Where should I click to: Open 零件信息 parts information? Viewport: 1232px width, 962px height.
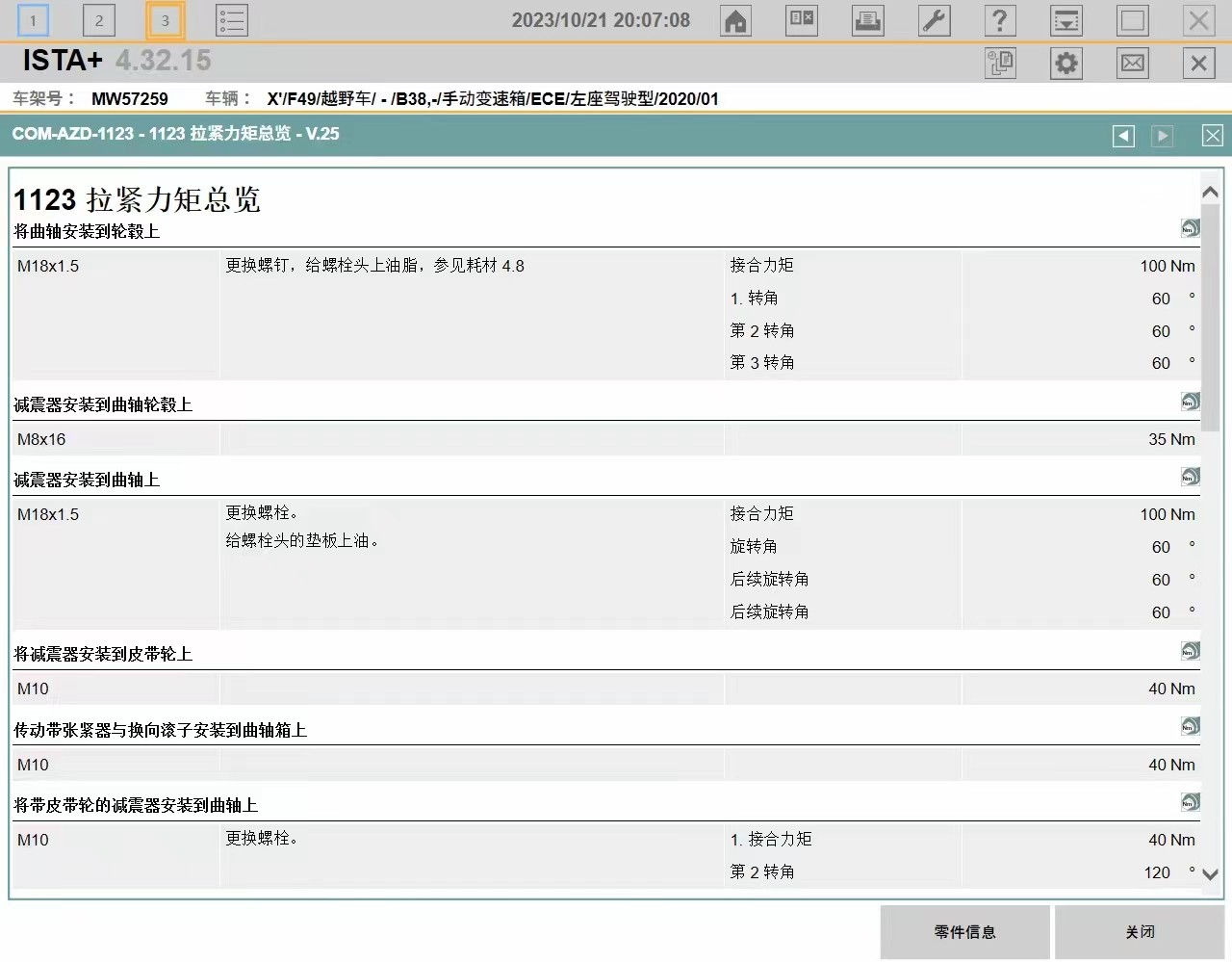click(x=963, y=931)
